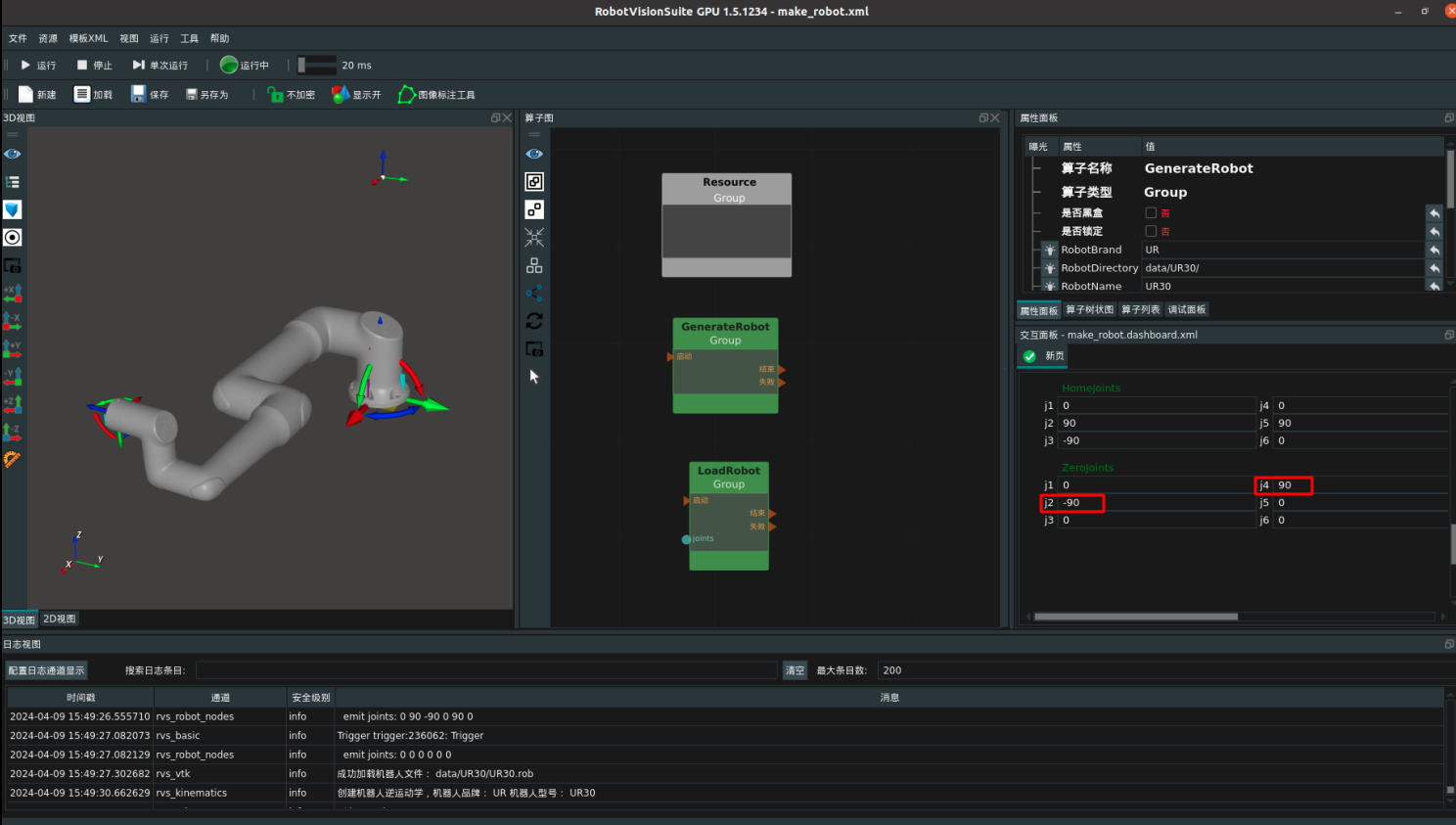Toggle eye visibility icon in 3D视图 sidebar
Image resolution: width=1456 pixels, height=825 pixels.
coord(13,155)
